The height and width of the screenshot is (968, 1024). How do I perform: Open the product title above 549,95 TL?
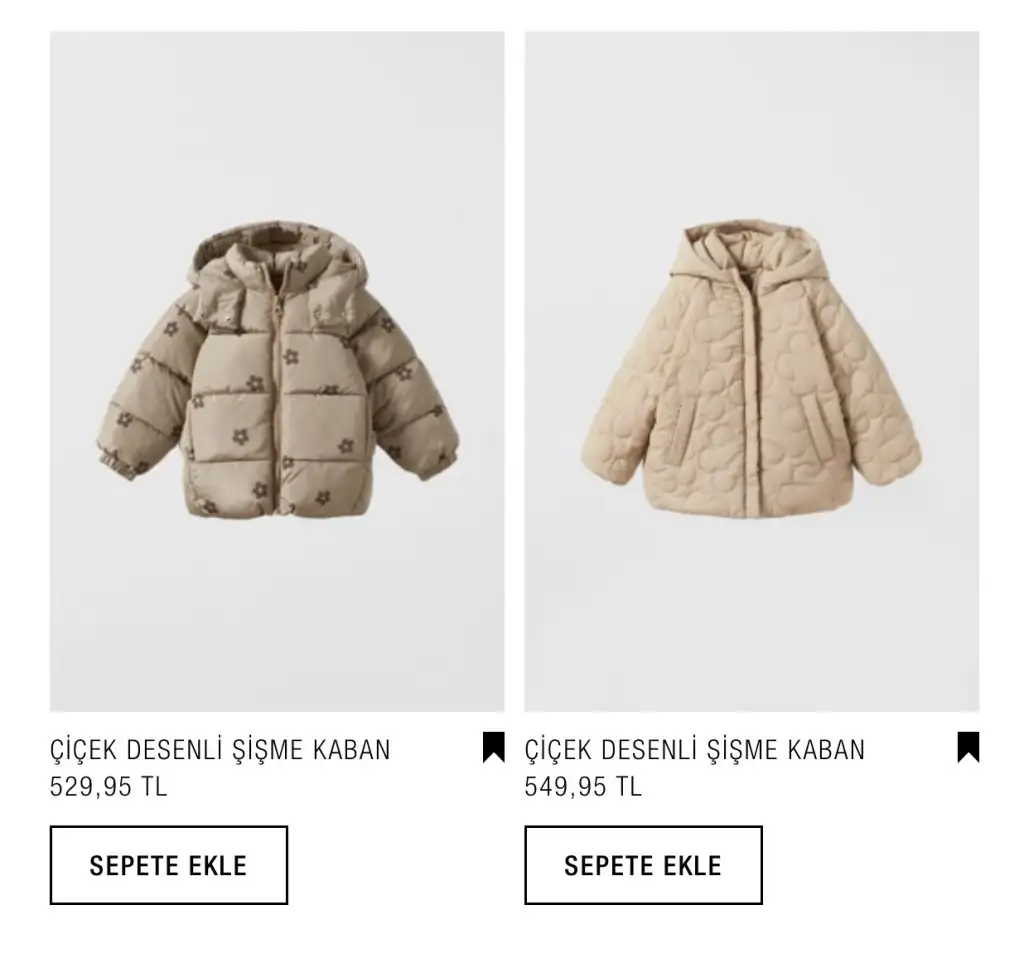click(x=695, y=749)
